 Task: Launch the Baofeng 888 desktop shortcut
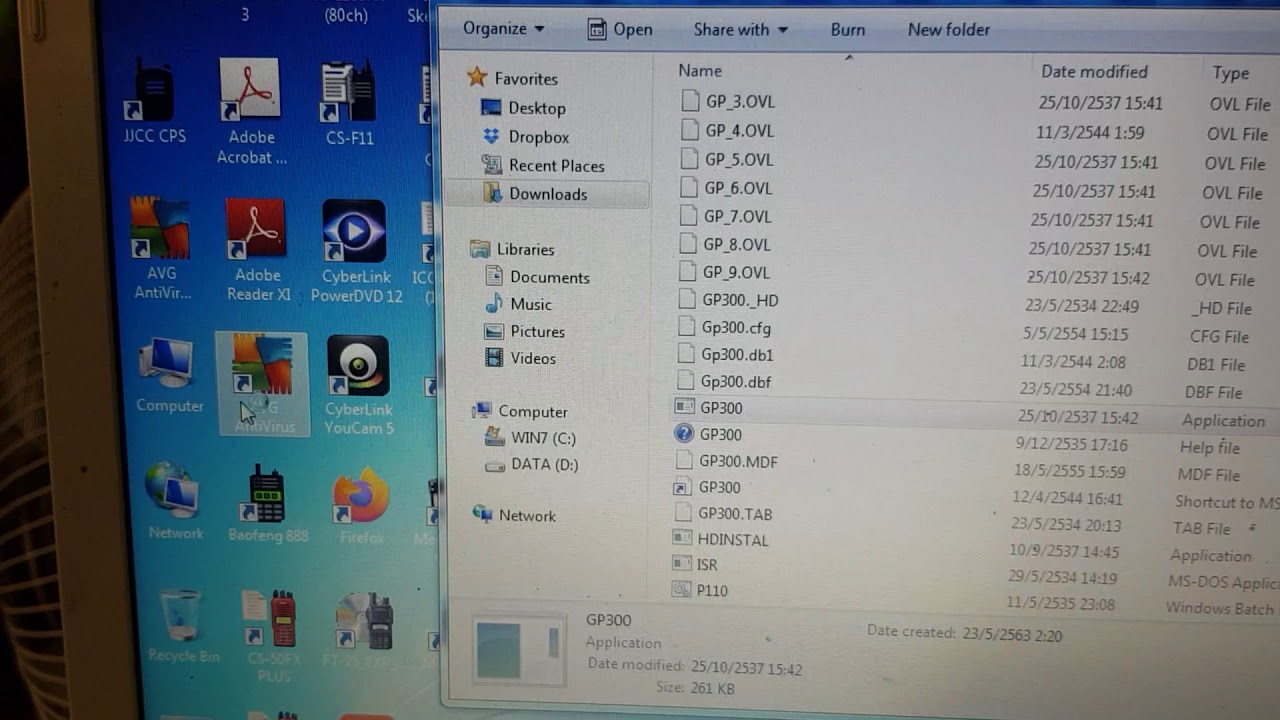pos(267,506)
